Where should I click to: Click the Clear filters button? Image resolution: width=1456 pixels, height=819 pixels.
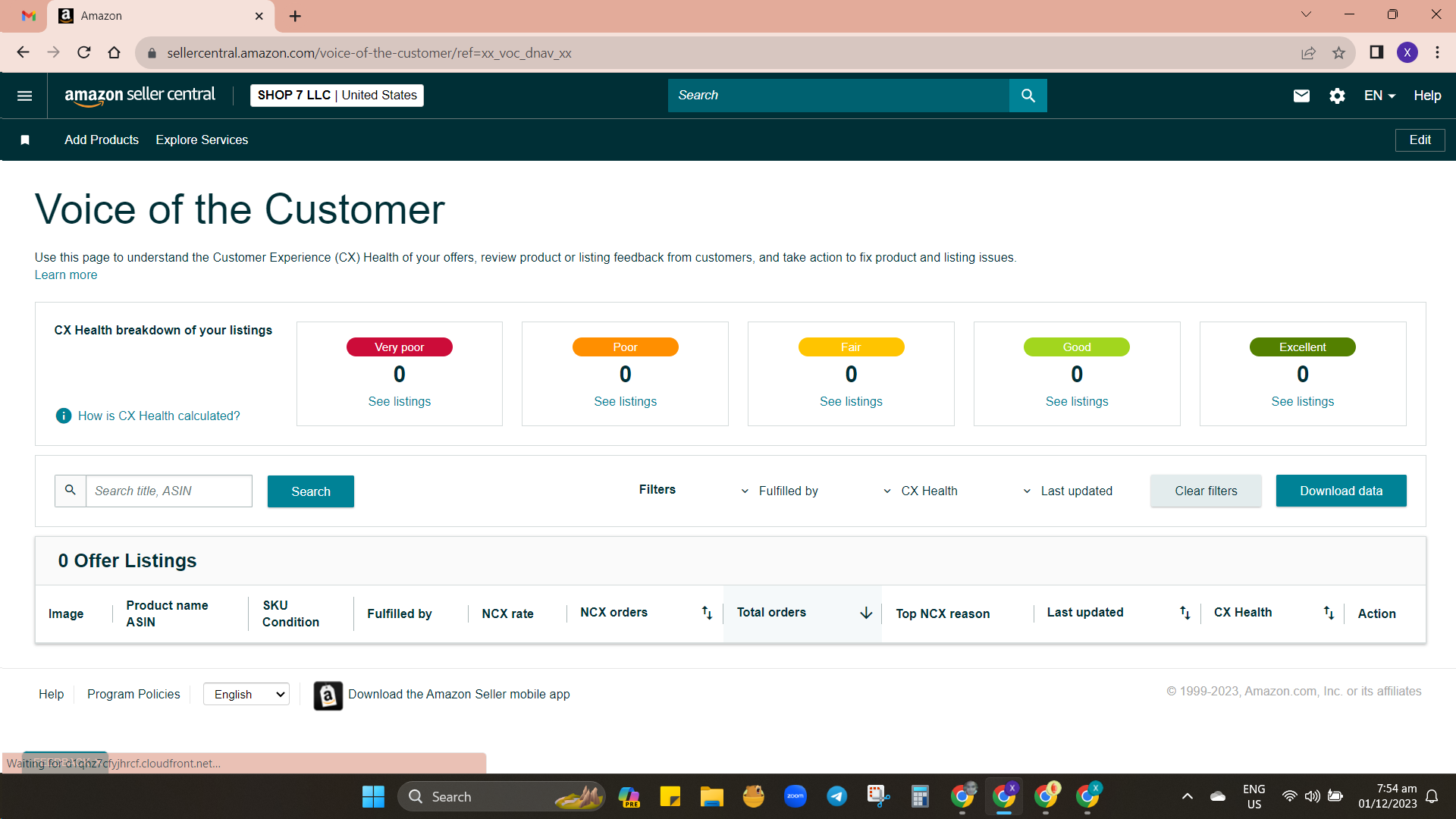[1206, 491]
